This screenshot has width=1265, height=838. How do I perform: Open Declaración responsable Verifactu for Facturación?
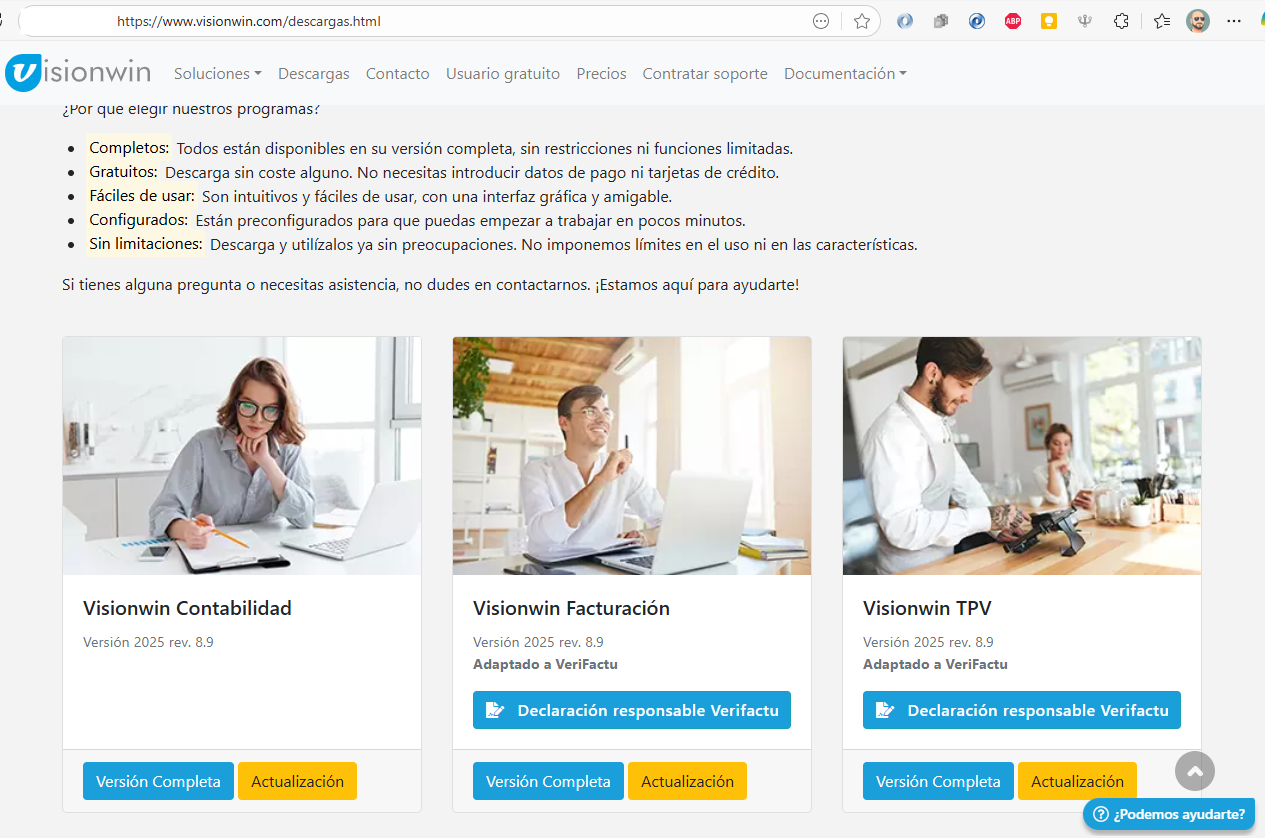(x=632, y=710)
